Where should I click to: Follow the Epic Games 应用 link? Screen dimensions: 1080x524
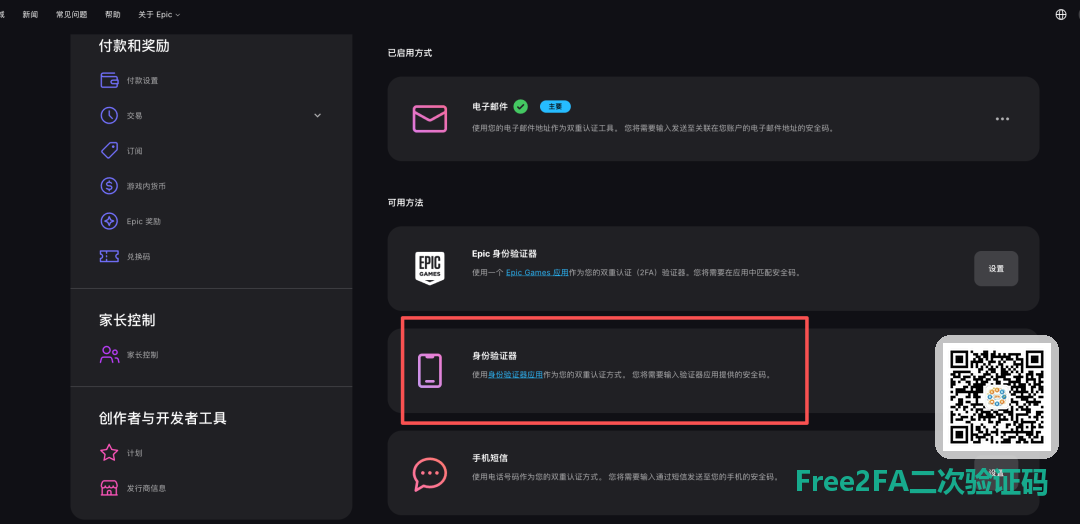537,273
